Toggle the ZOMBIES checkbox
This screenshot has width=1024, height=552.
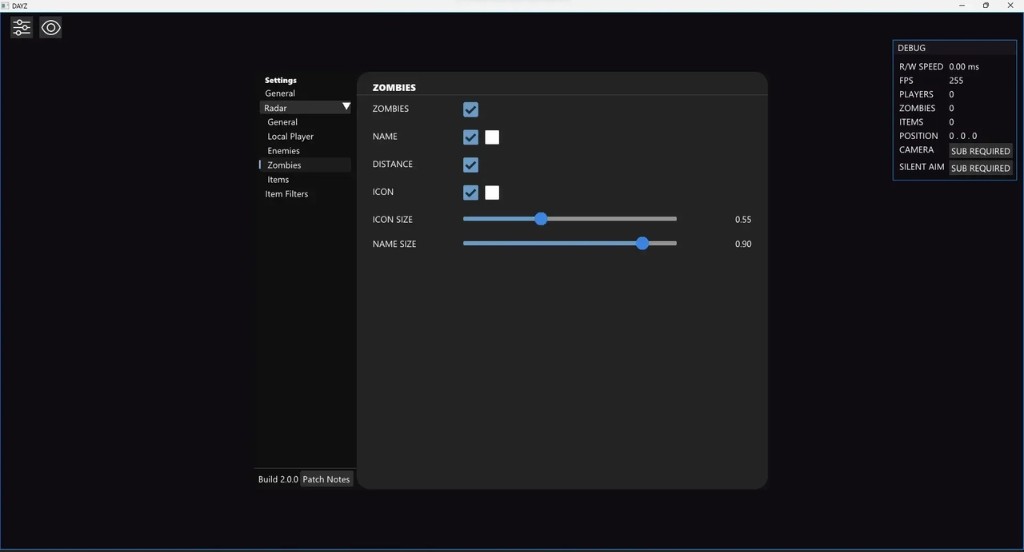point(471,109)
